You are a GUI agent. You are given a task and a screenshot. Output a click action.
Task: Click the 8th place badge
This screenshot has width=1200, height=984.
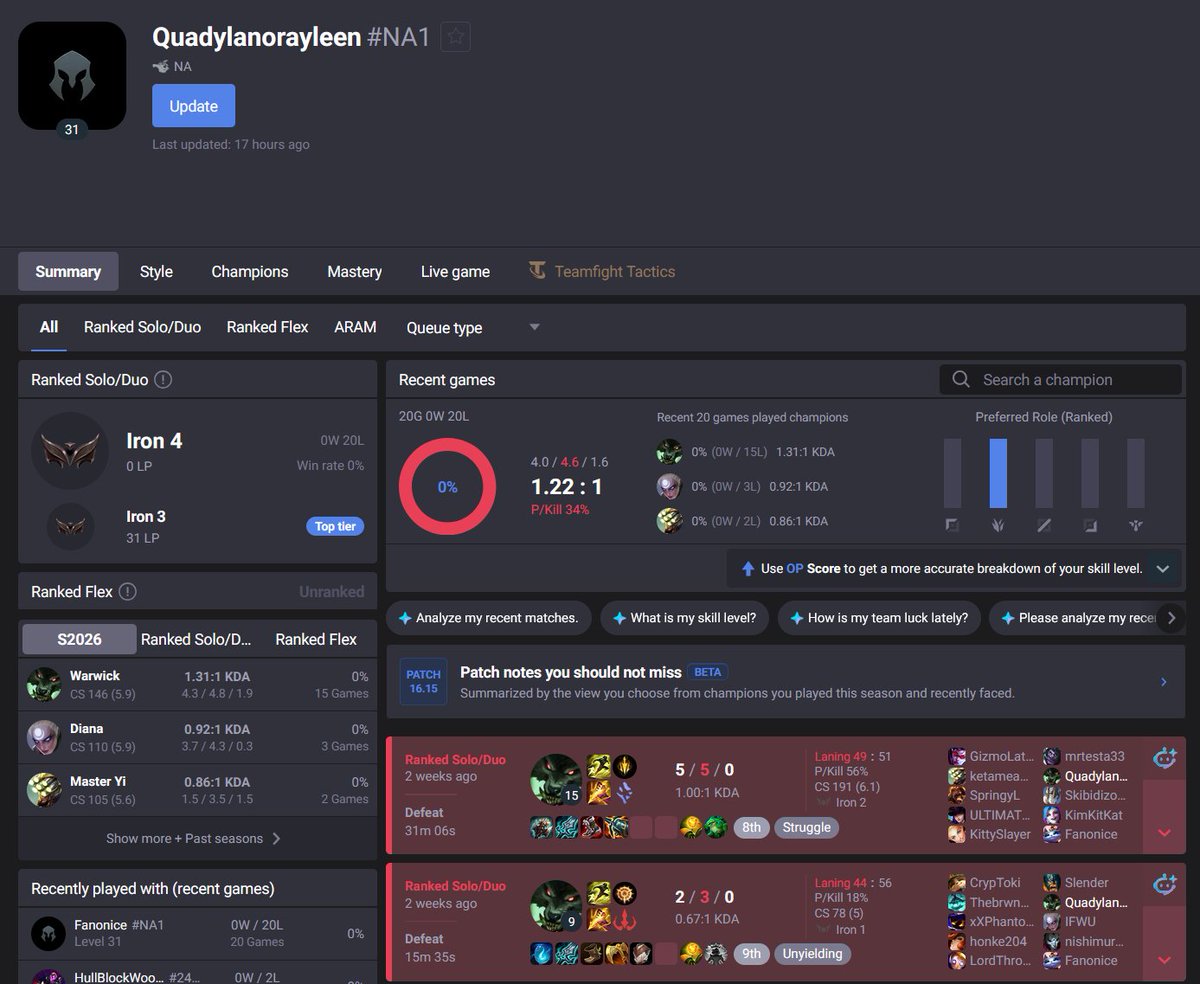[x=752, y=827]
